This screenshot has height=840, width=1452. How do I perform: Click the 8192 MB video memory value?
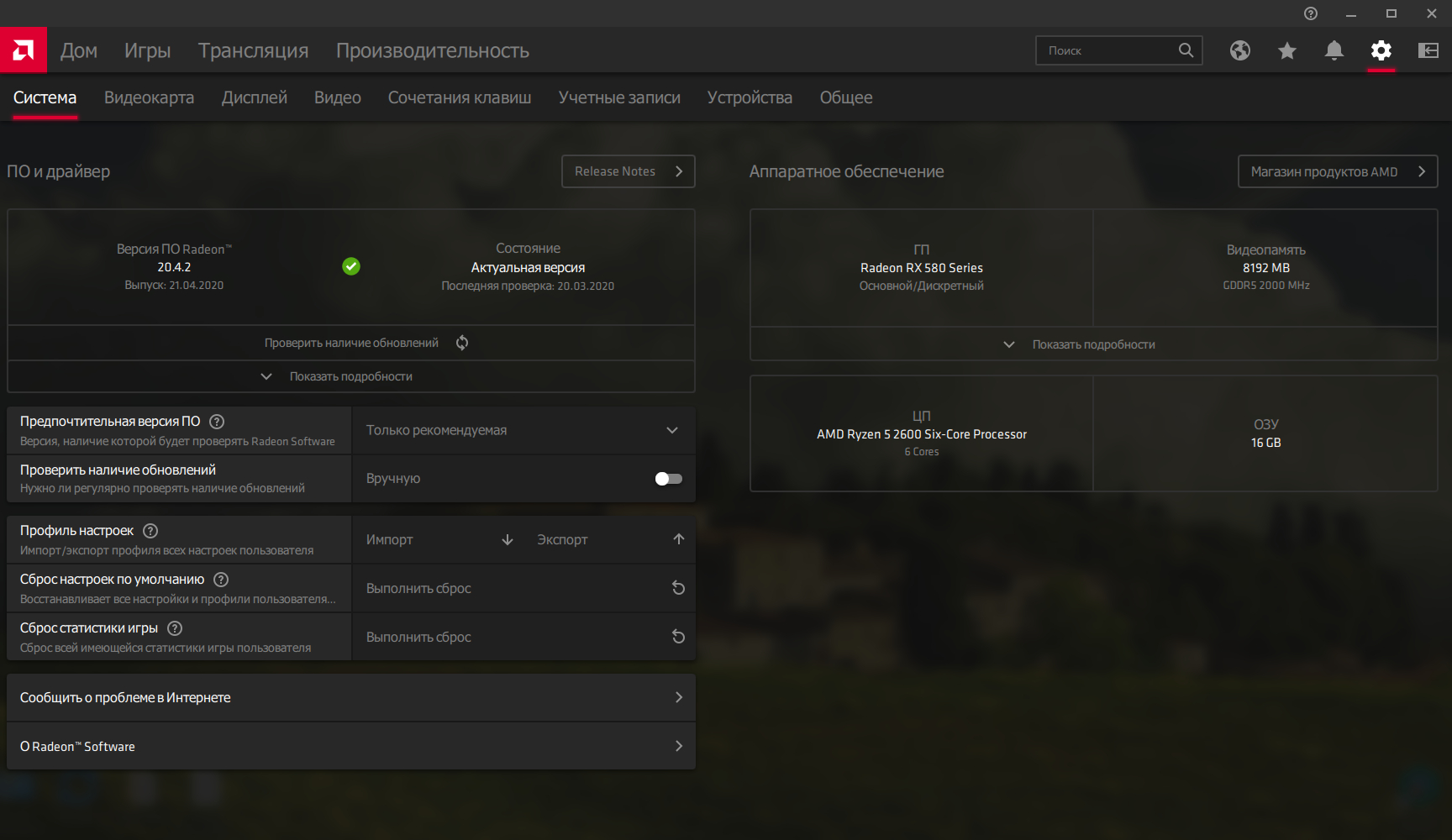tap(1266, 268)
